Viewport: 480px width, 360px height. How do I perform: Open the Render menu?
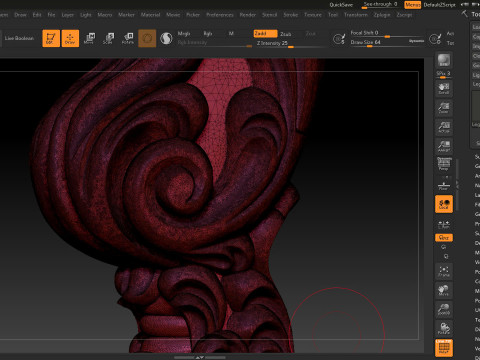248,15
